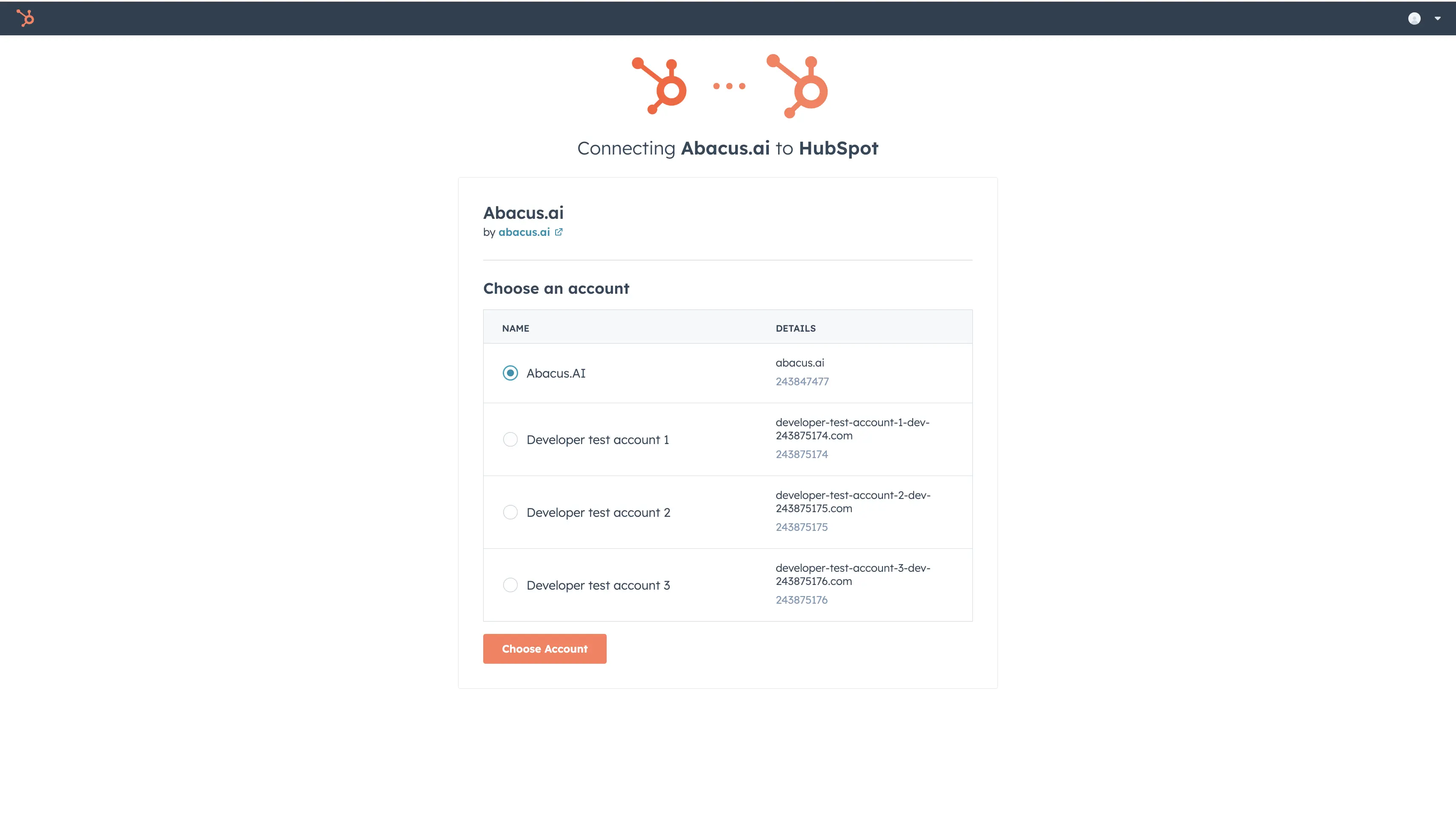Click the Abacus.AI account name label

[556, 374]
